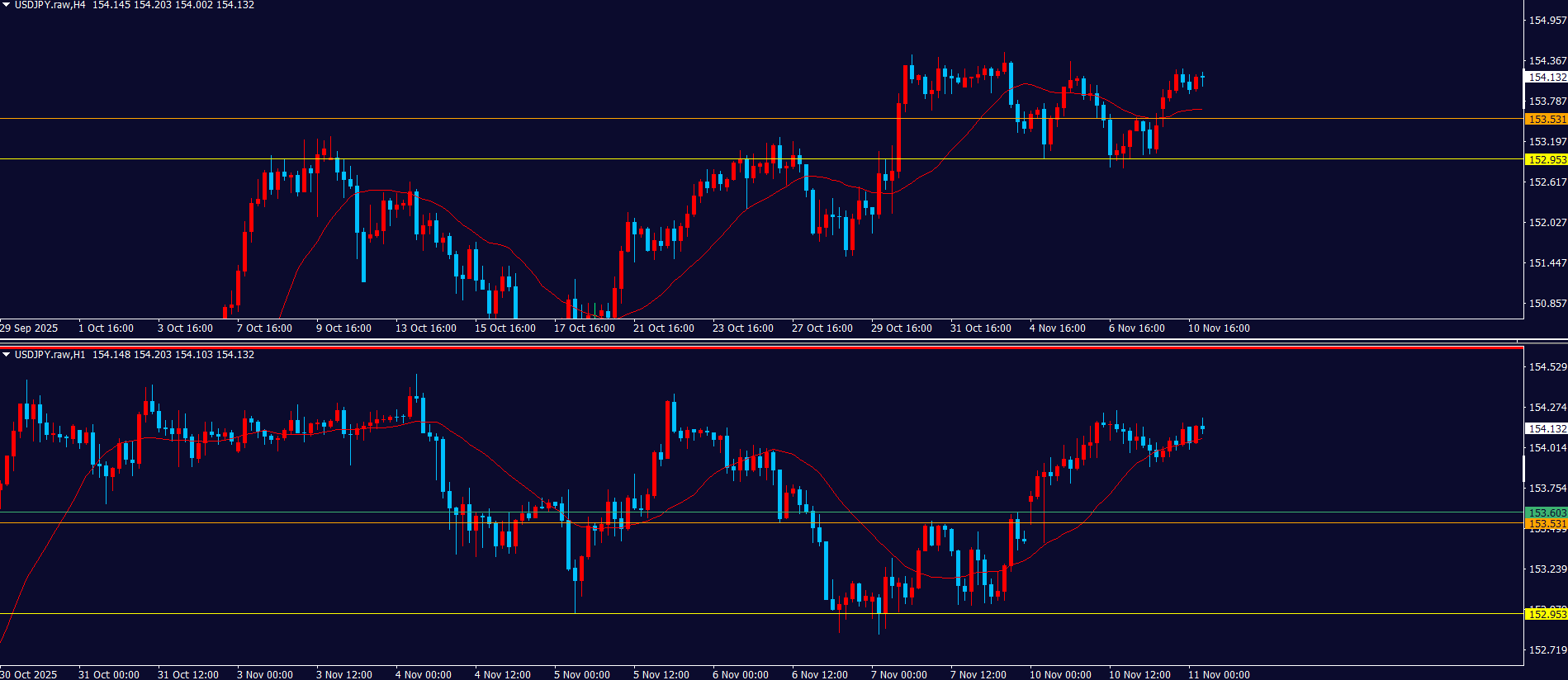Click the 154.529 level on H1 price scale
The width and height of the screenshot is (1568, 680).
[1547, 367]
